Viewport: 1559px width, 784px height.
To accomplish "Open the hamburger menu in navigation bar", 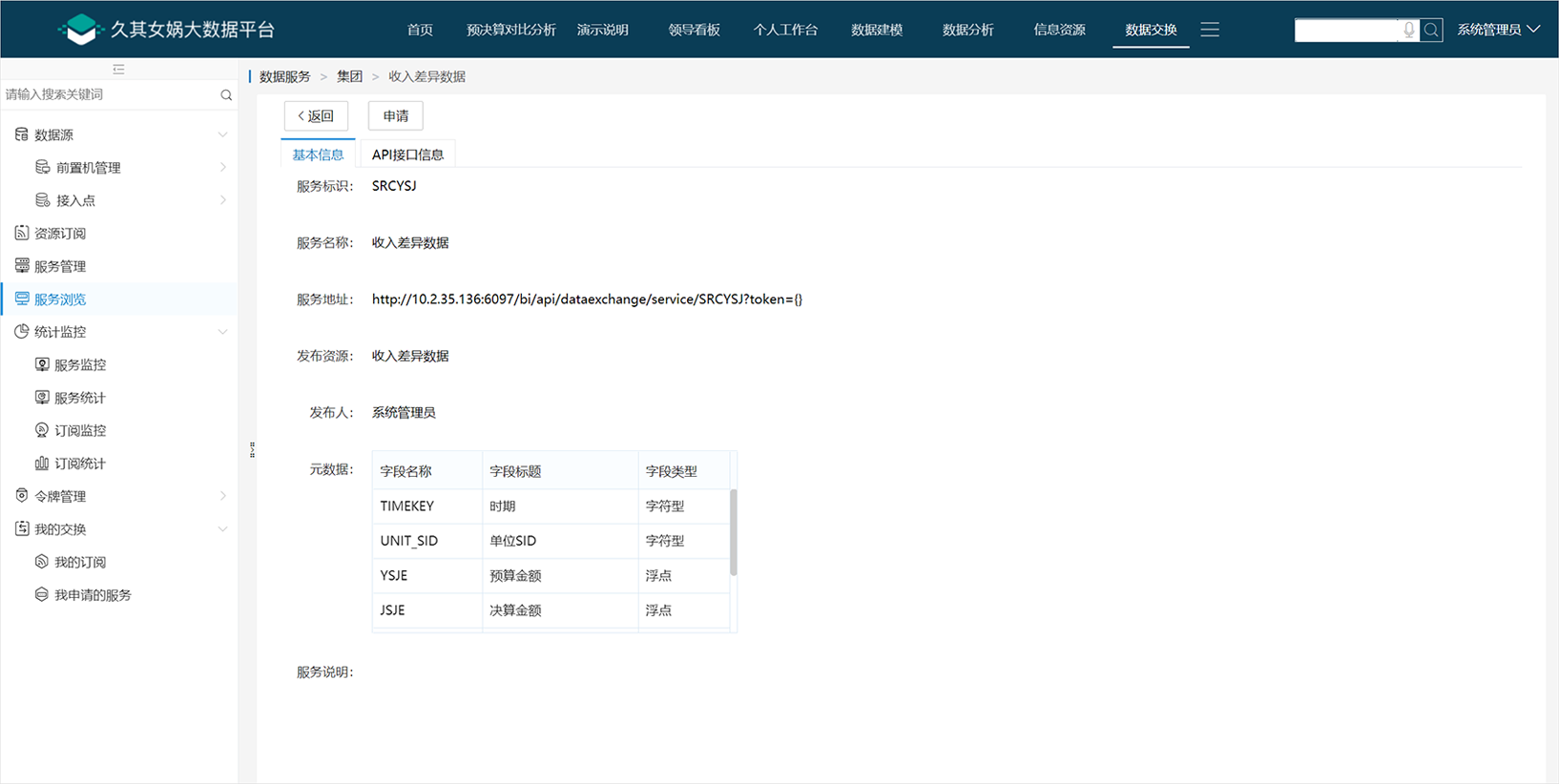I will 1210,30.
